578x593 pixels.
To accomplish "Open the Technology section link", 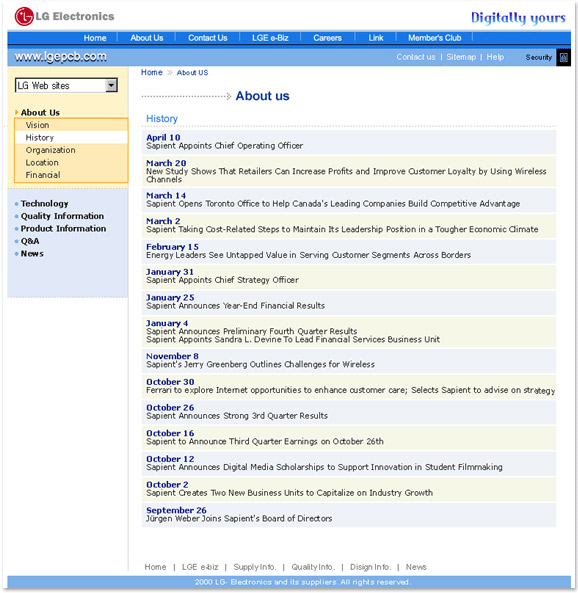I will 45,203.
